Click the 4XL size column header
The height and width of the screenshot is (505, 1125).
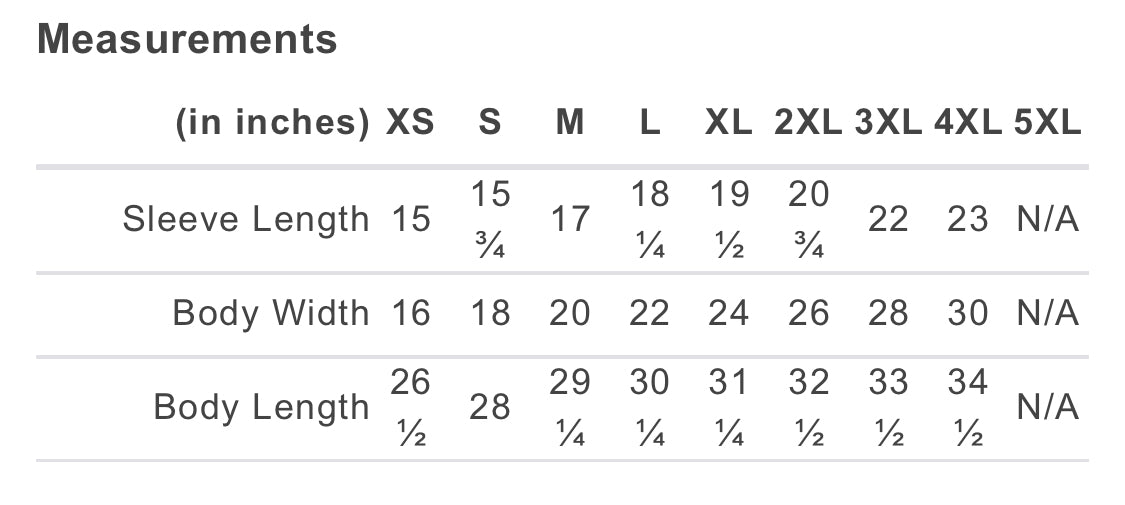[967, 123]
